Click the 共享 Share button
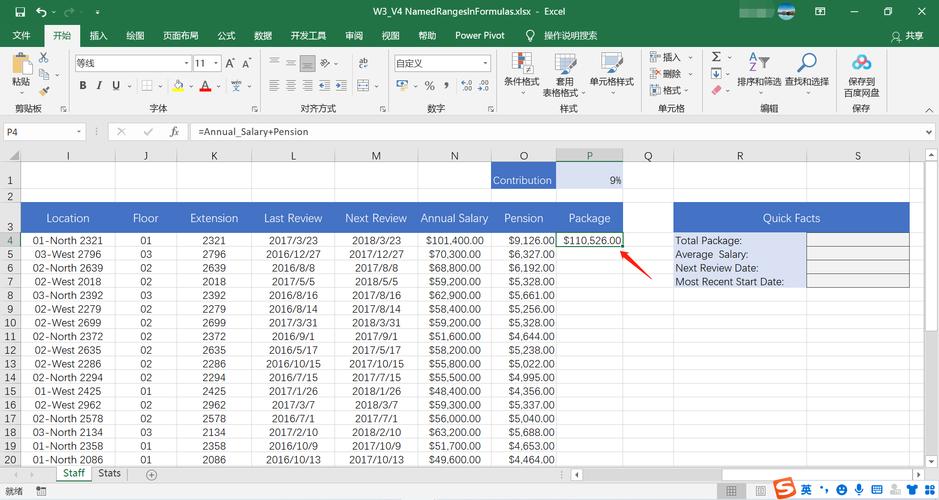The height and width of the screenshot is (500, 939). (907, 36)
